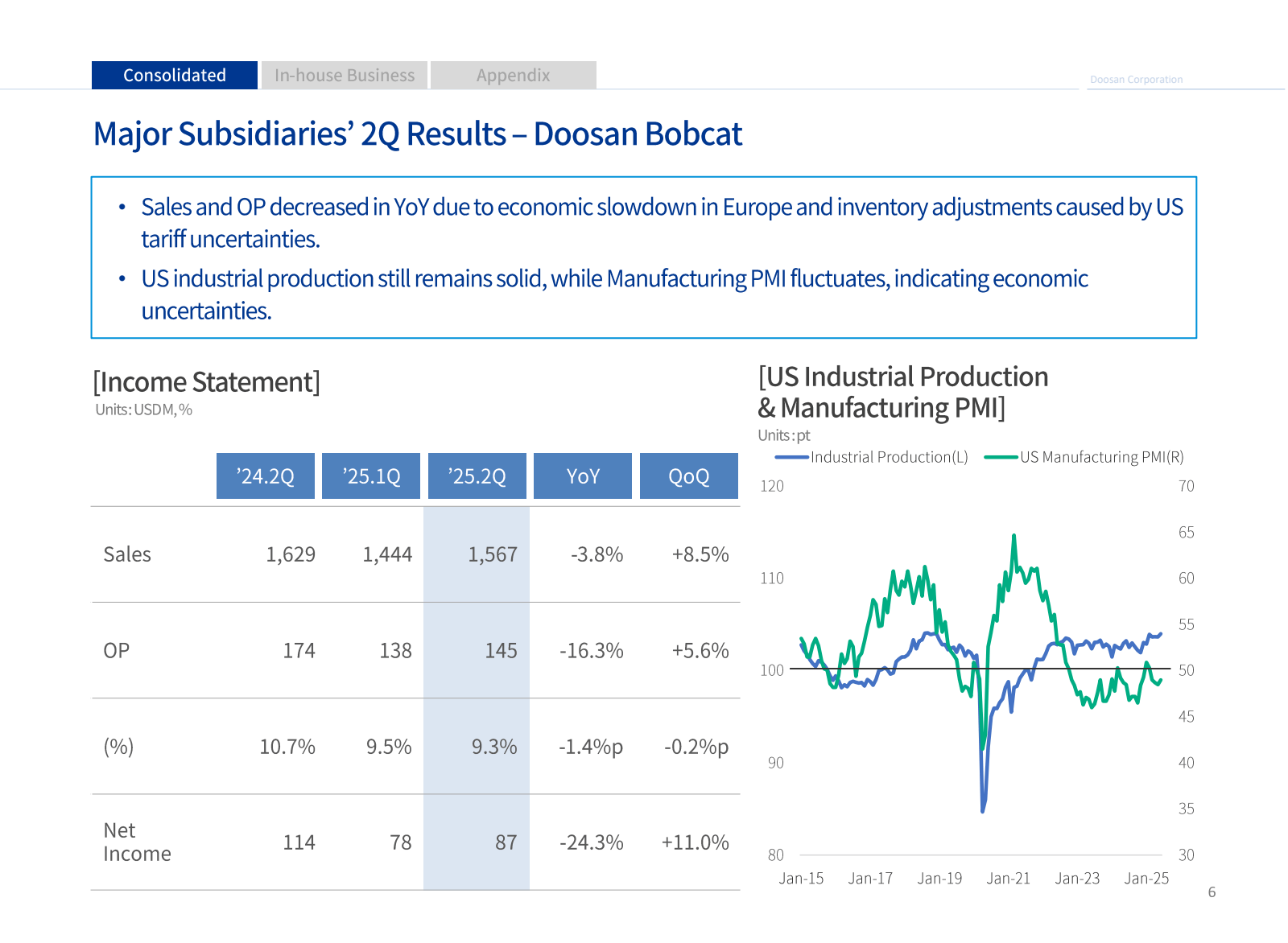This screenshot has height=943, width=1288.
Task: Switch to the In-house Business tab
Action: 345,75
